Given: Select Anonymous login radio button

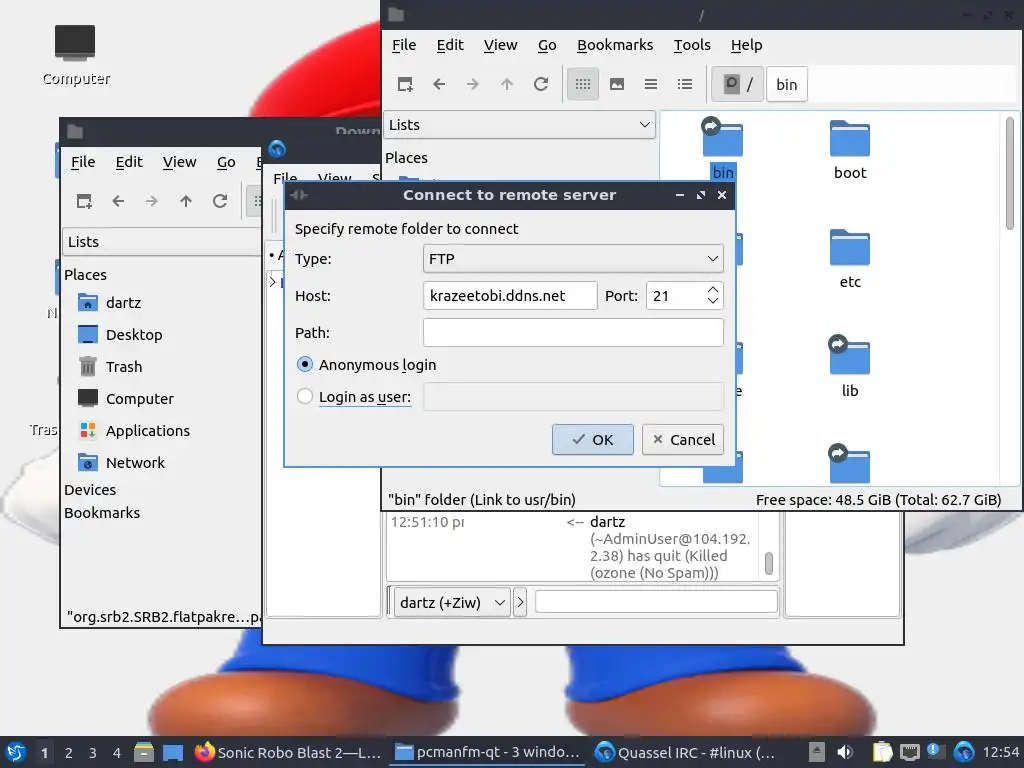Looking at the screenshot, I should click(304, 364).
